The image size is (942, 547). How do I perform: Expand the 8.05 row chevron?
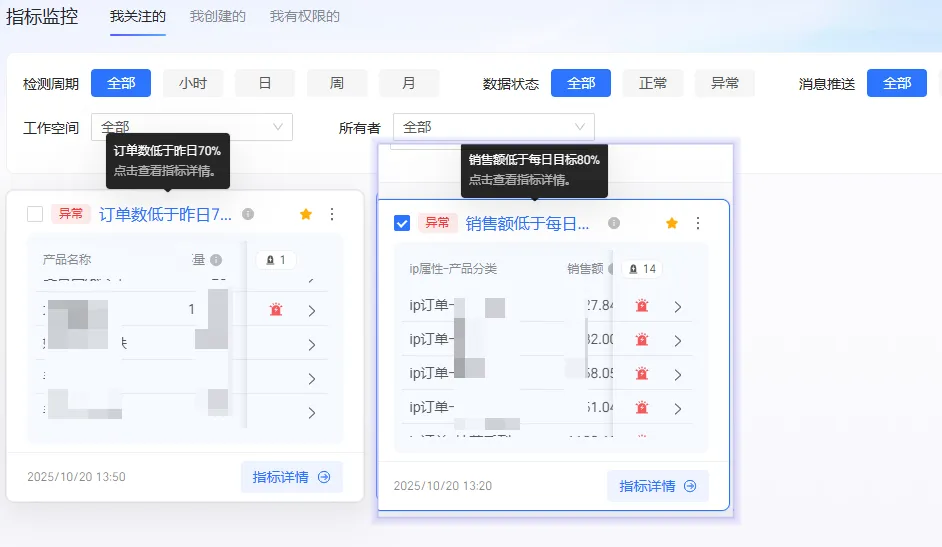tap(678, 375)
